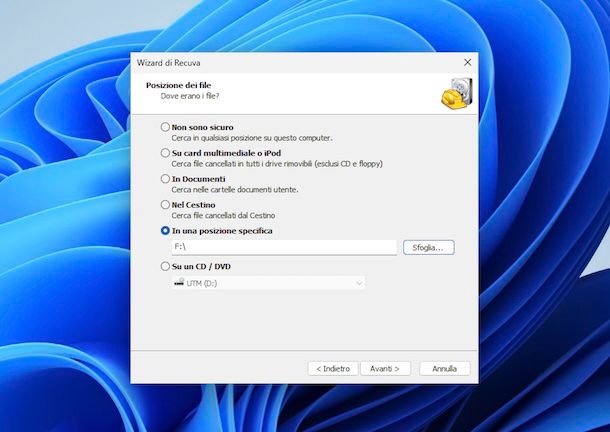Image resolution: width=610 pixels, height=432 pixels.
Task: Click the drive icon beside UTM (D:)
Action: (179, 282)
